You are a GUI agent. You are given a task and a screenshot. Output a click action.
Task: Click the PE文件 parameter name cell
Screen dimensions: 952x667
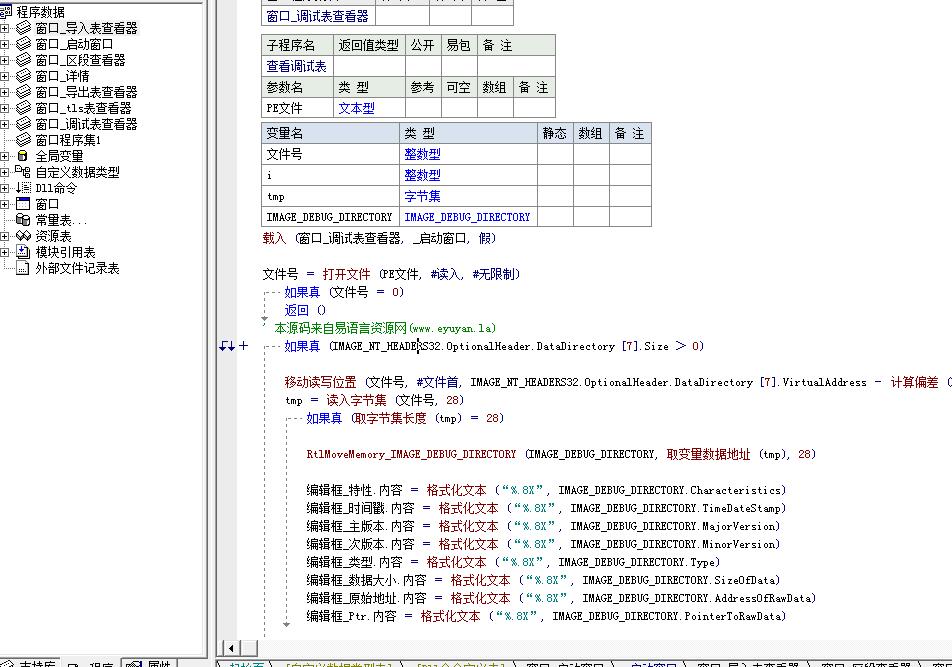coord(297,108)
